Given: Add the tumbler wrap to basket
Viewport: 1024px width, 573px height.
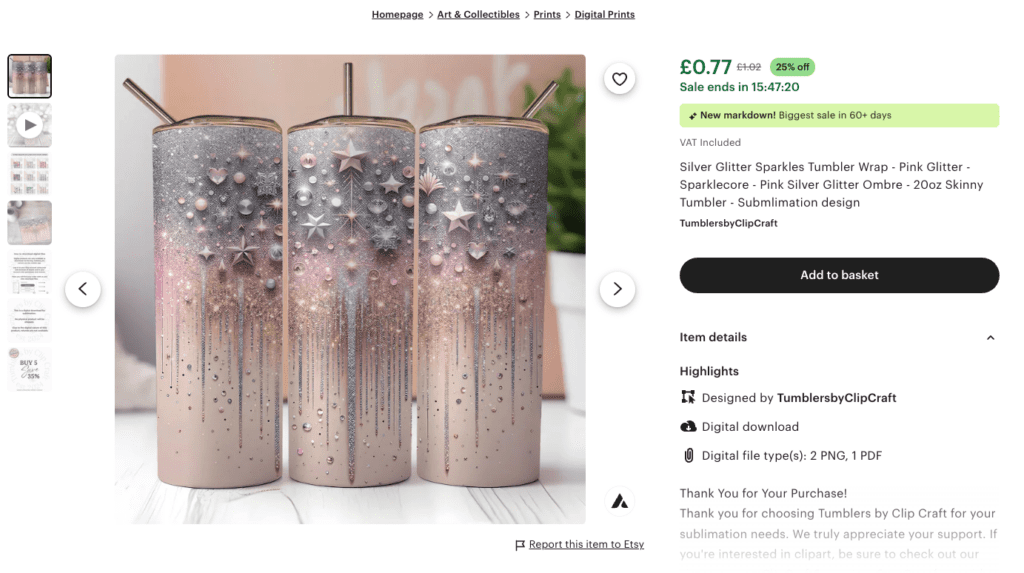Looking at the screenshot, I should coord(839,275).
